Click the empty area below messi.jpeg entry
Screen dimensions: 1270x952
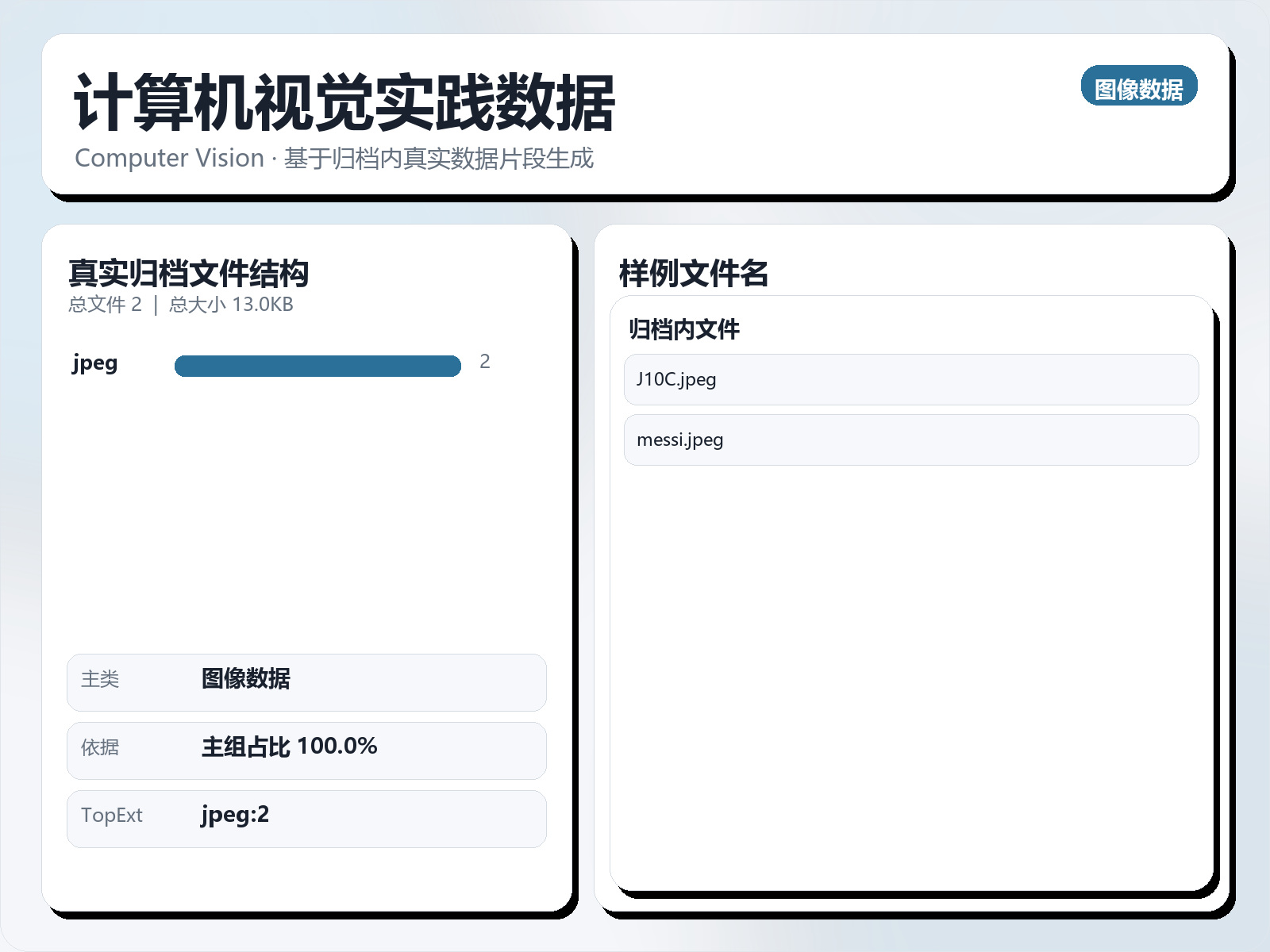point(910,635)
